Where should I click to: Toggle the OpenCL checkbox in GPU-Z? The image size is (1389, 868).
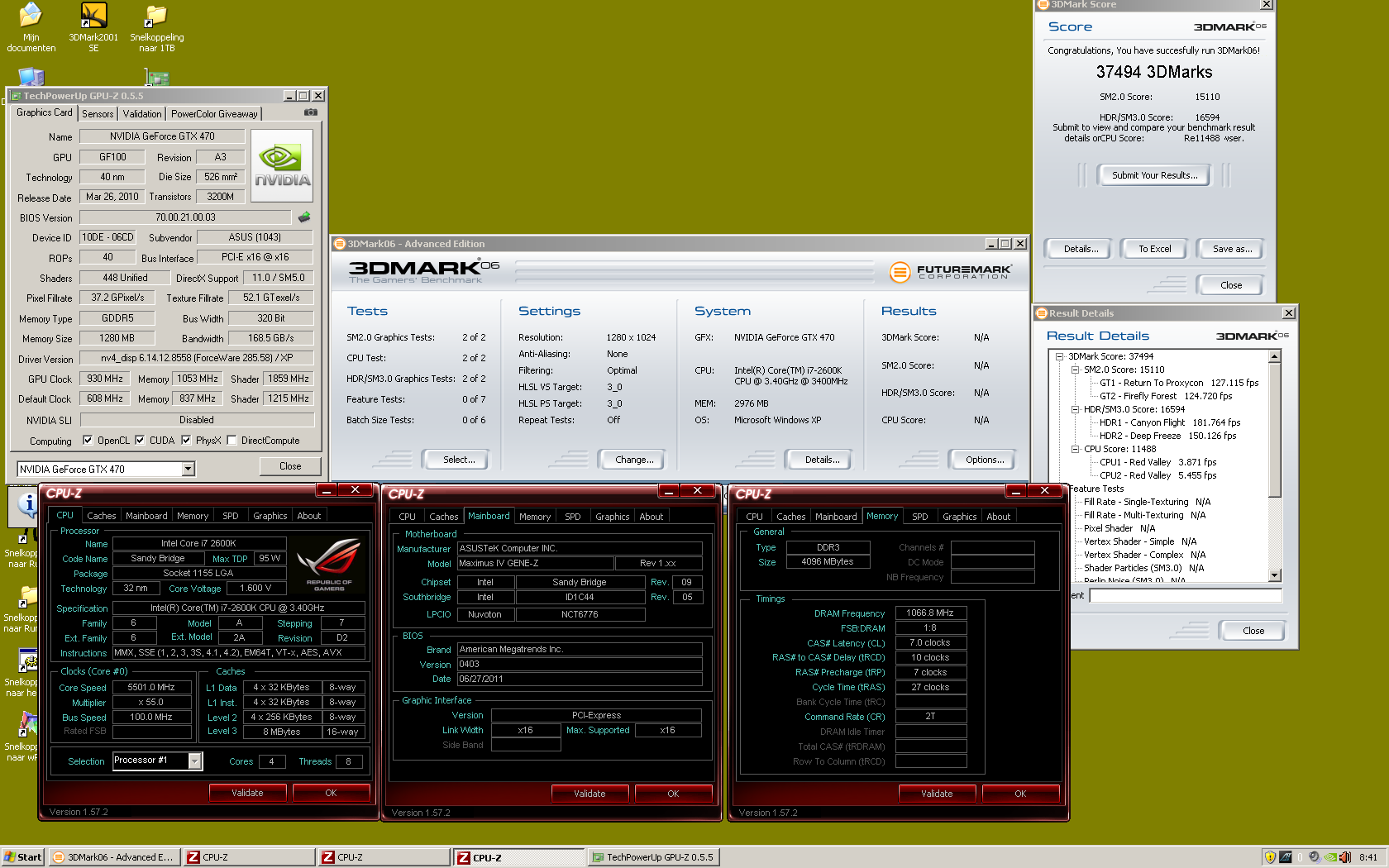pos(88,441)
